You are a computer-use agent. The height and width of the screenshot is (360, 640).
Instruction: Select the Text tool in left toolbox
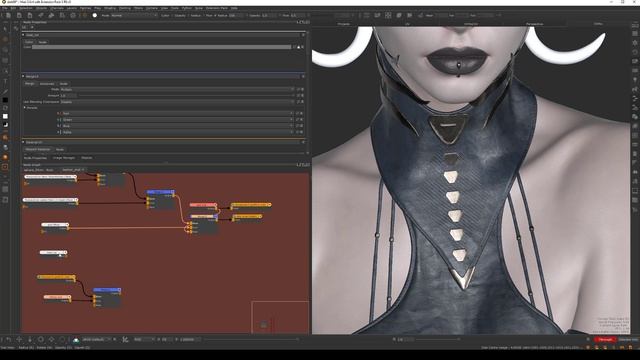tap(5, 81)
